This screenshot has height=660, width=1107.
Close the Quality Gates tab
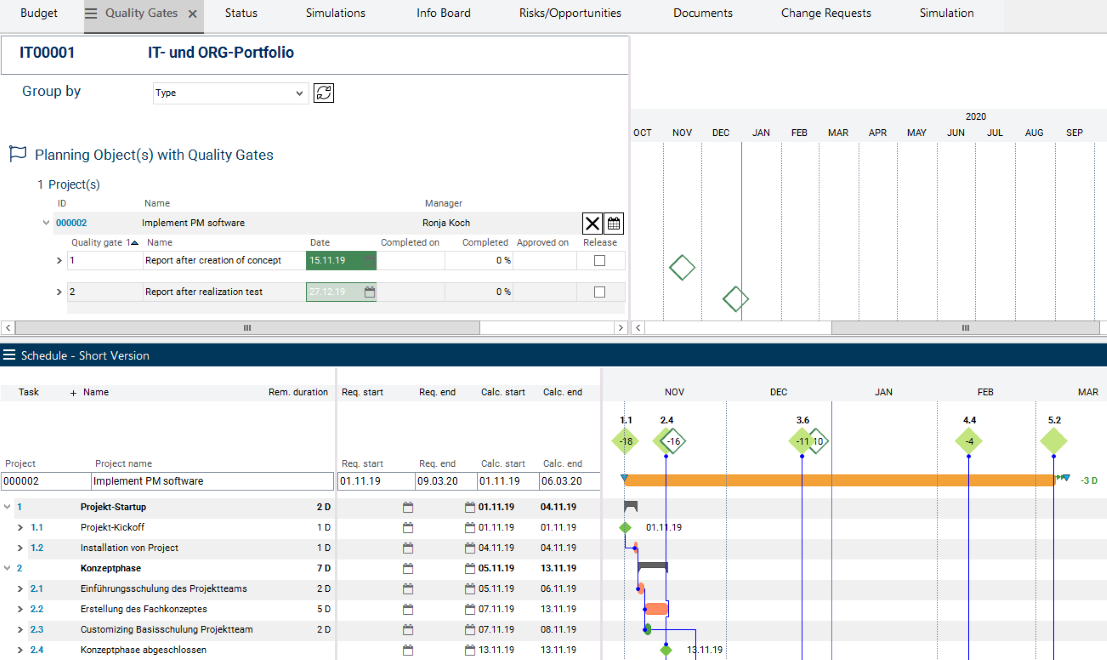(x=192, y=14)
